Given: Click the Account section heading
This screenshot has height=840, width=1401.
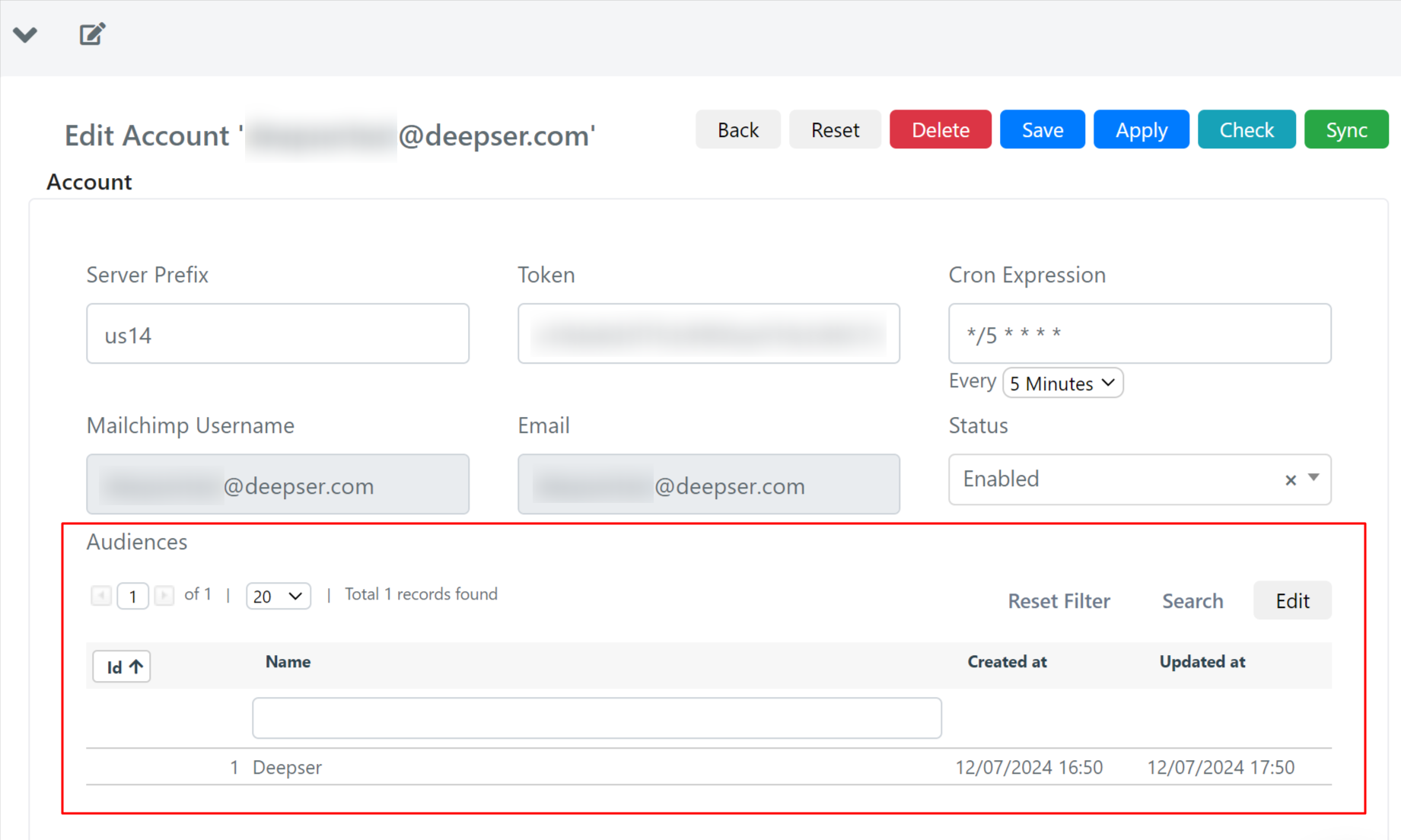Looking at the screenshot, I should coord(89,182).
